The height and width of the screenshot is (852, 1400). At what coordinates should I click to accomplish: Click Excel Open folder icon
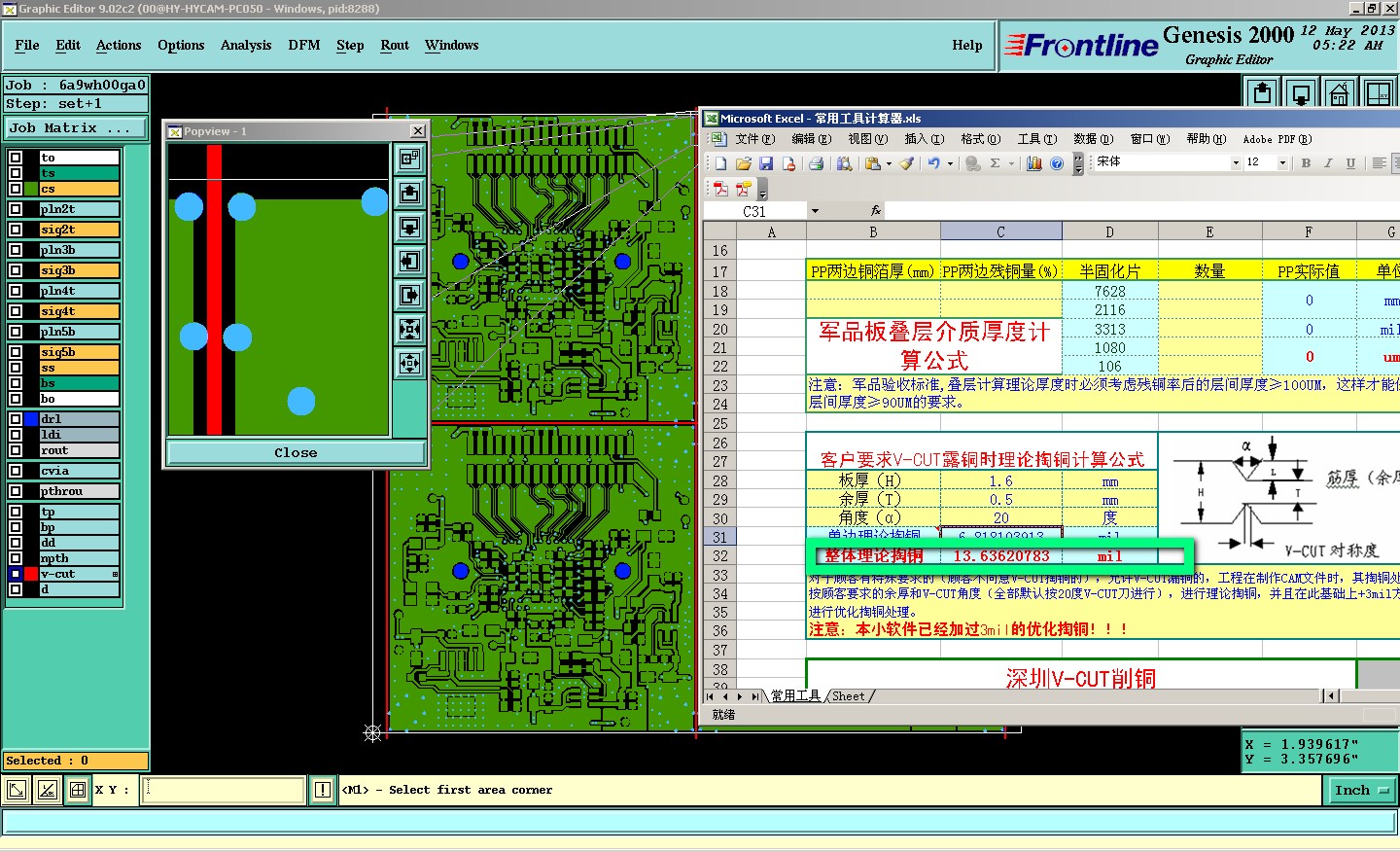pyautogui.click(x=744, y=163)
